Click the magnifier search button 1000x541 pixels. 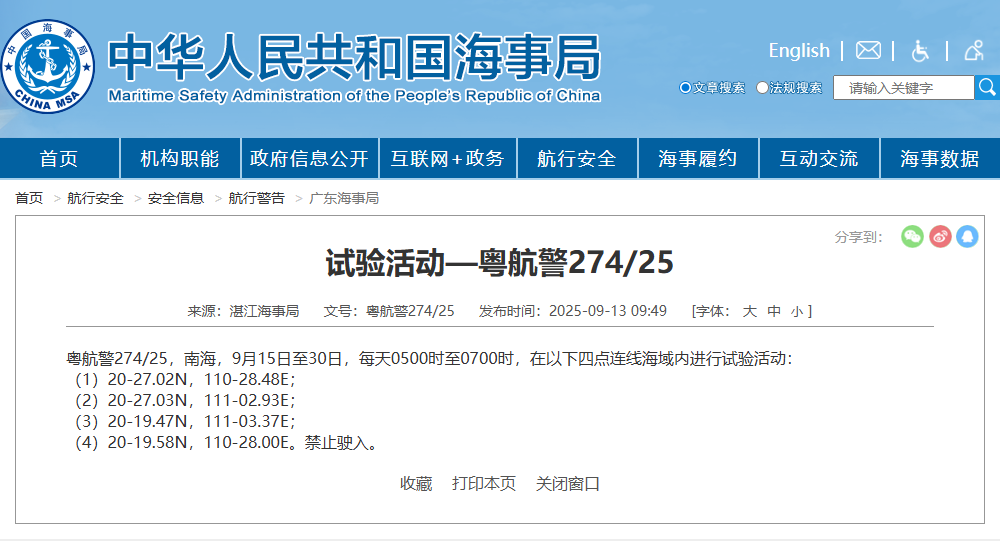987,88
